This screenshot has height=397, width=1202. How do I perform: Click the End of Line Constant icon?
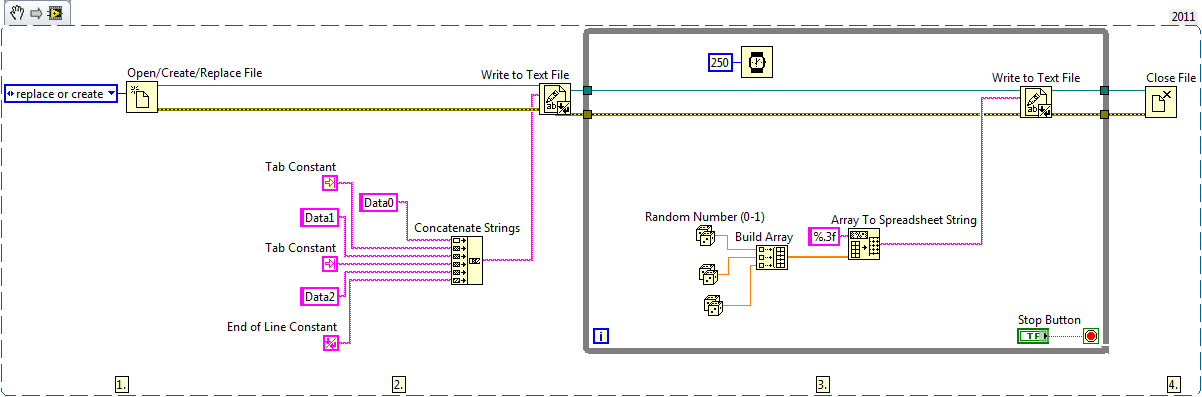point(331,344)
